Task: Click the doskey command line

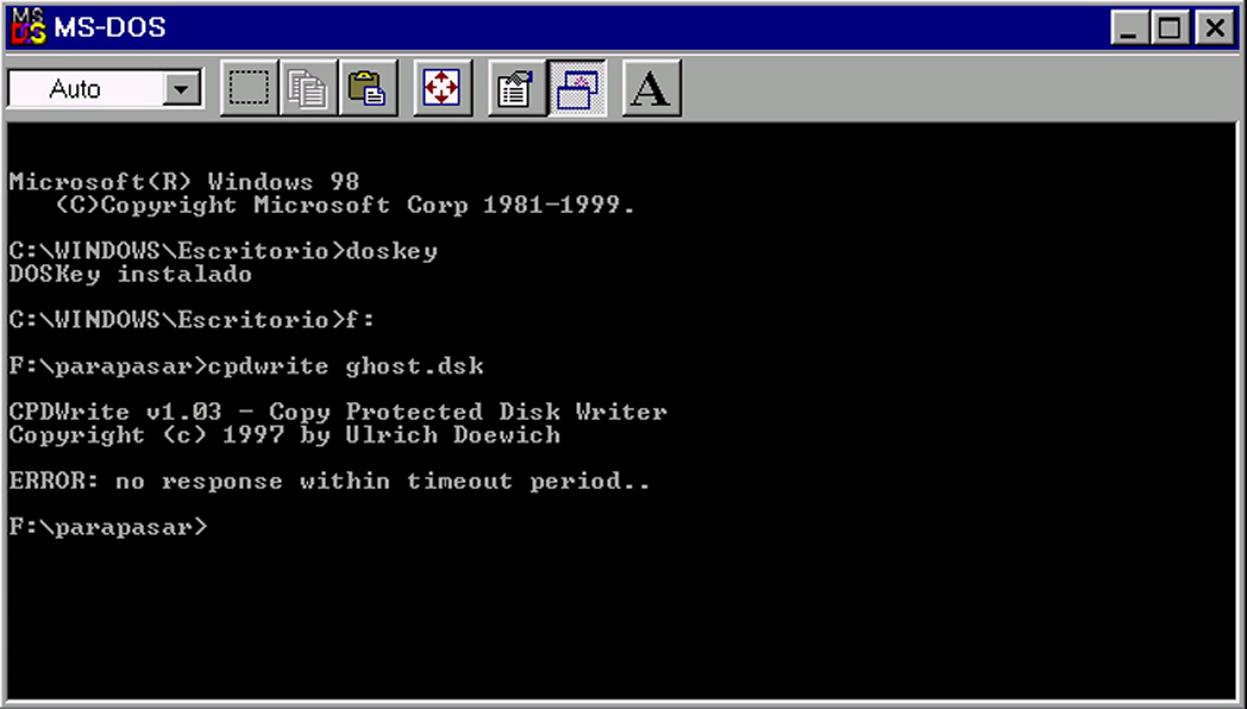Action: click(x=223, y=251)
